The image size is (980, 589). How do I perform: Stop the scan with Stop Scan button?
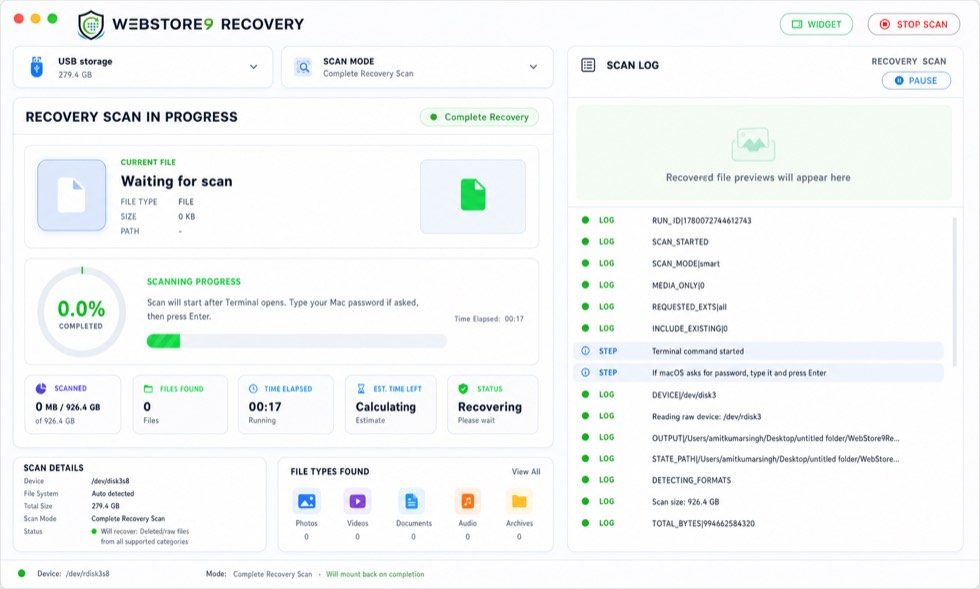[914, 24]
